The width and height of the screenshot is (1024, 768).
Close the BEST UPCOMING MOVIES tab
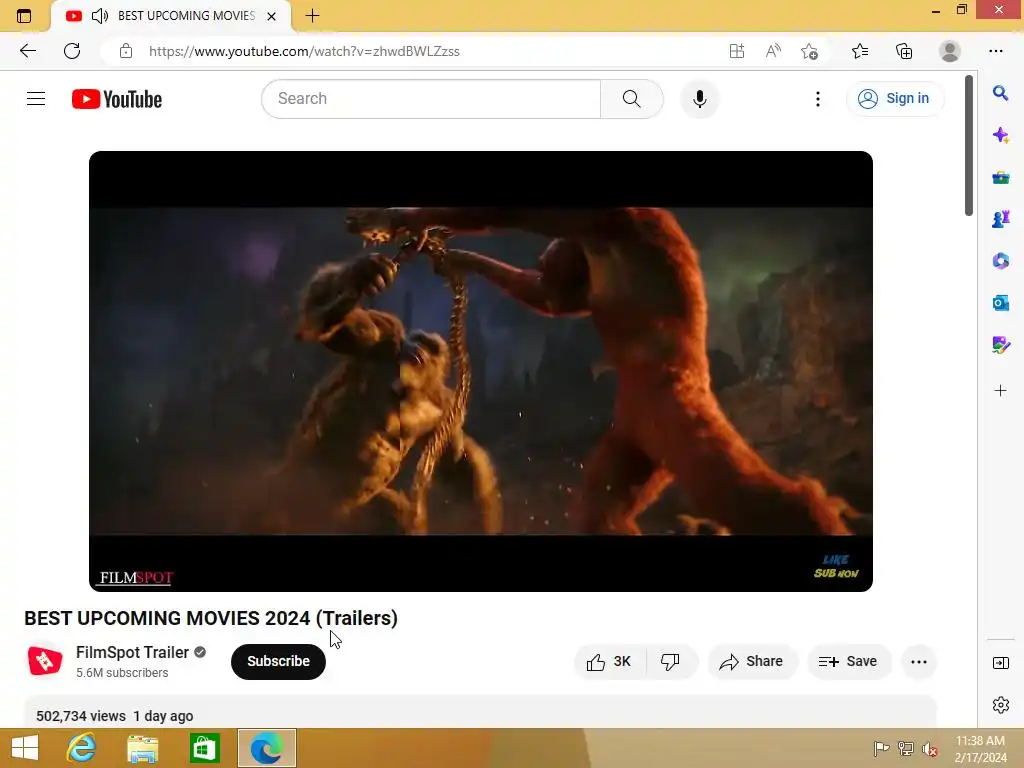click(272, 16)
